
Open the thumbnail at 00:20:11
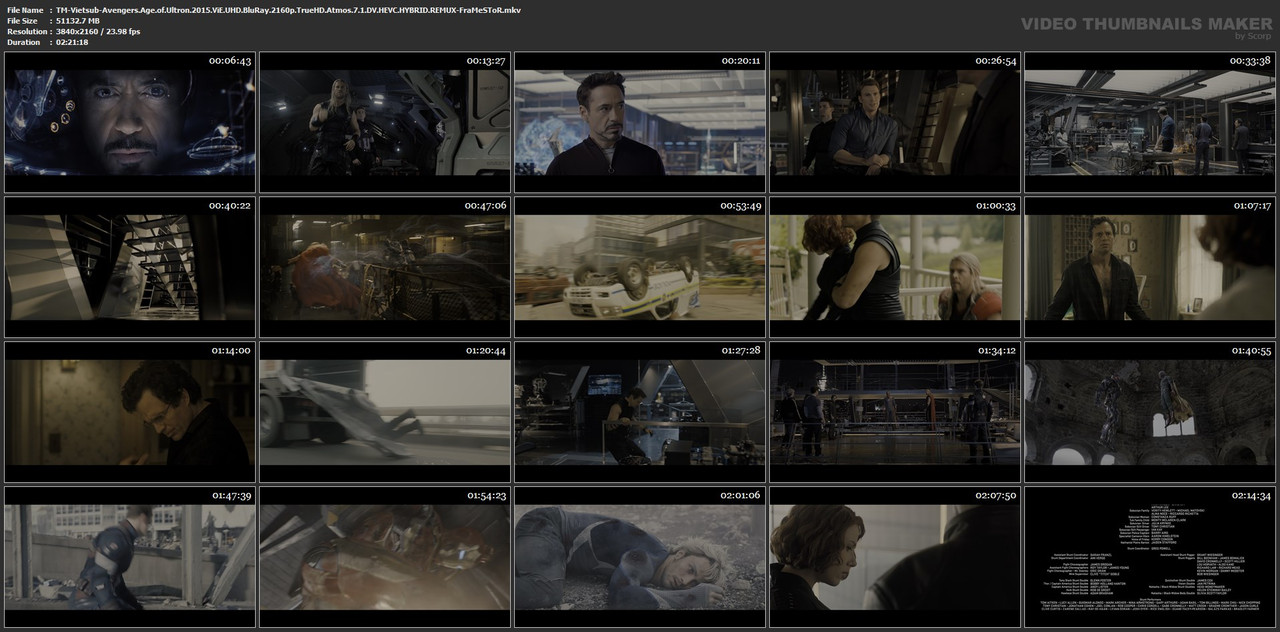point(640,122)
